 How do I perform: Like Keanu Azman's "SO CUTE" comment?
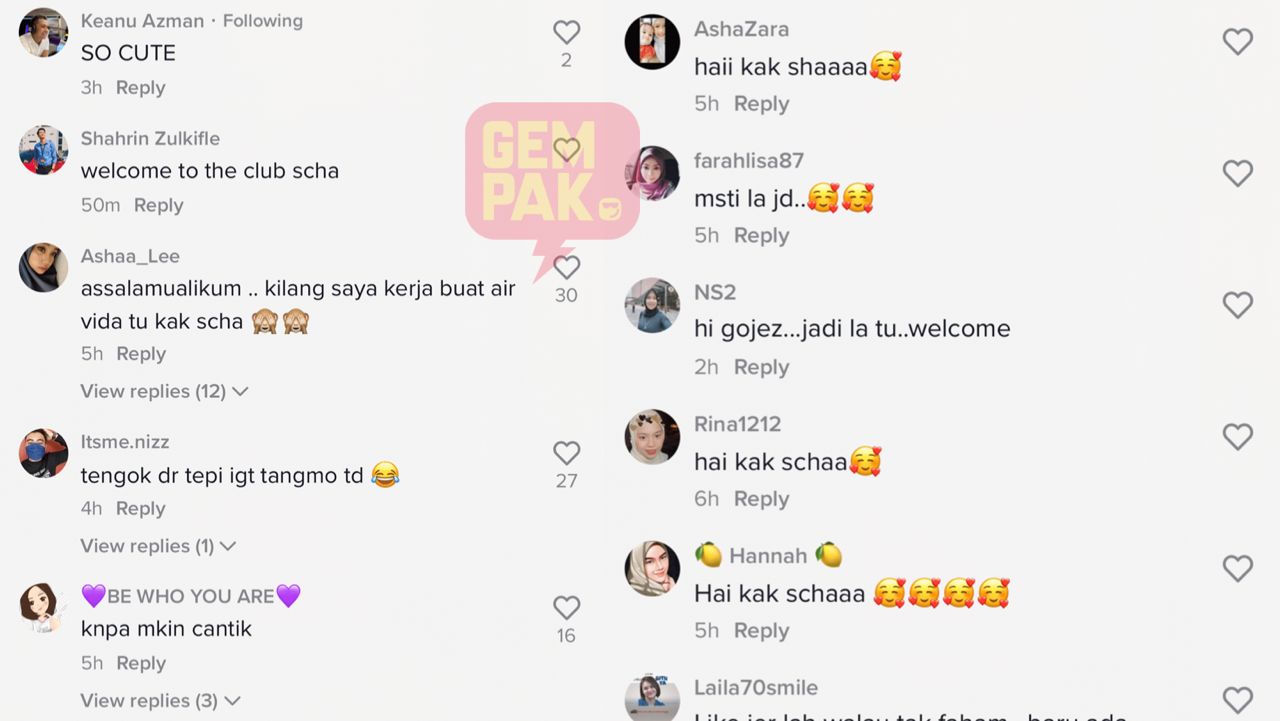coord(567,32)
